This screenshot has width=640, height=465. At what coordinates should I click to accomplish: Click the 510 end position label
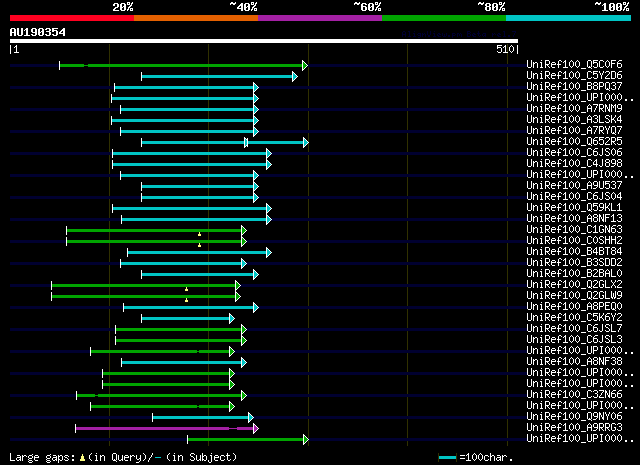(505, 49)
